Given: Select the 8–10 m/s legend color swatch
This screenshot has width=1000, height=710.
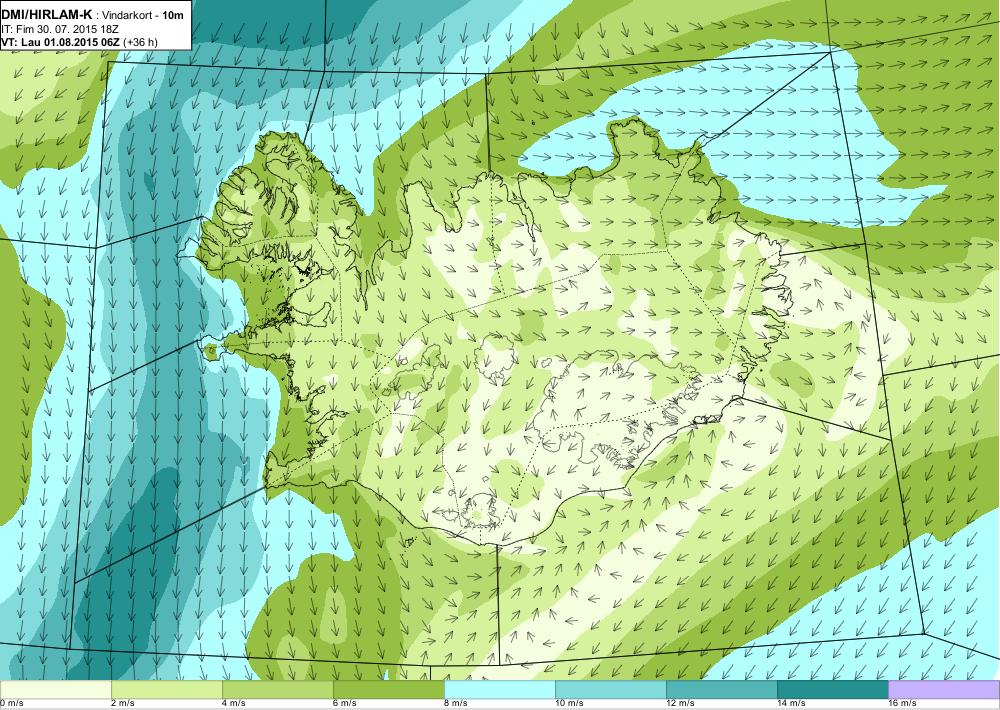Looking at the screenshot, I should tap(500, 690).
